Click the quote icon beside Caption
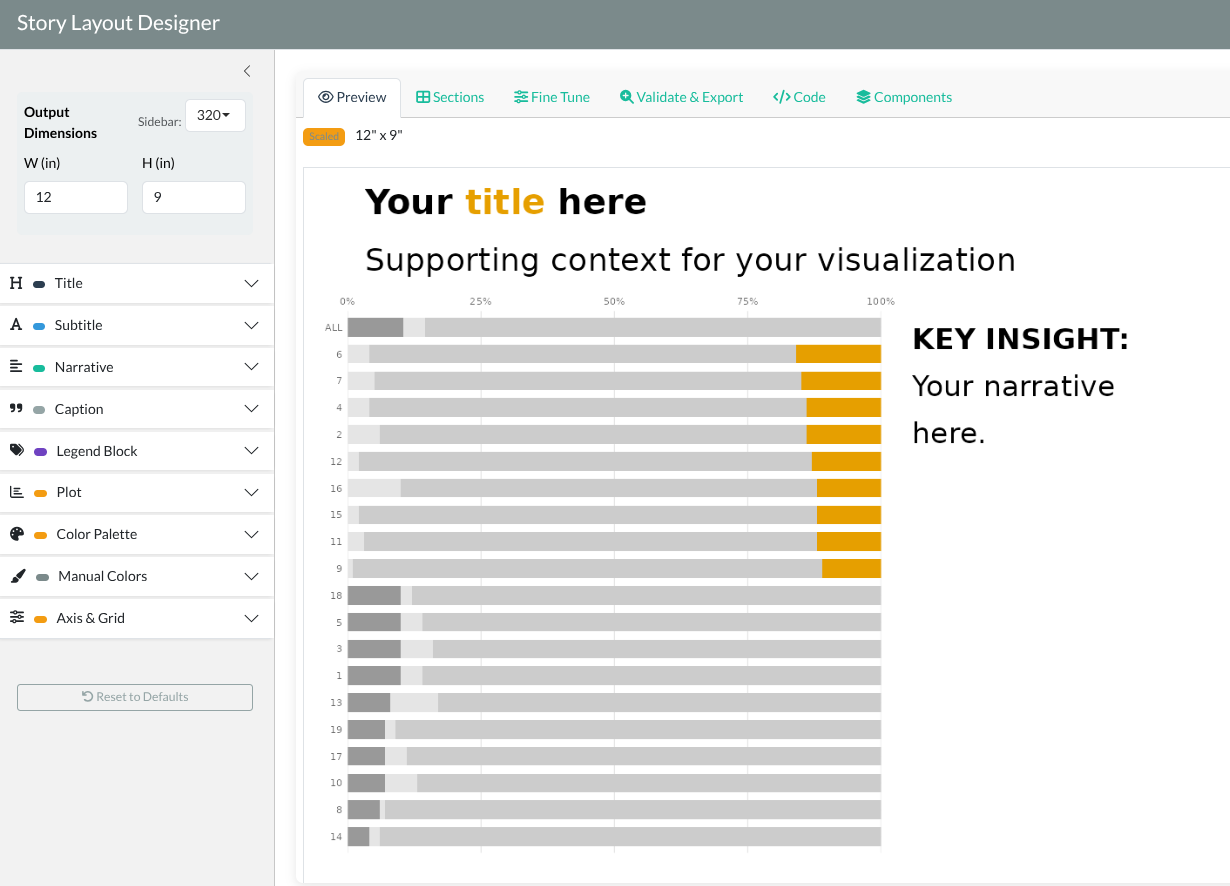The image size is (1230, 886). (x=16, y=409)
